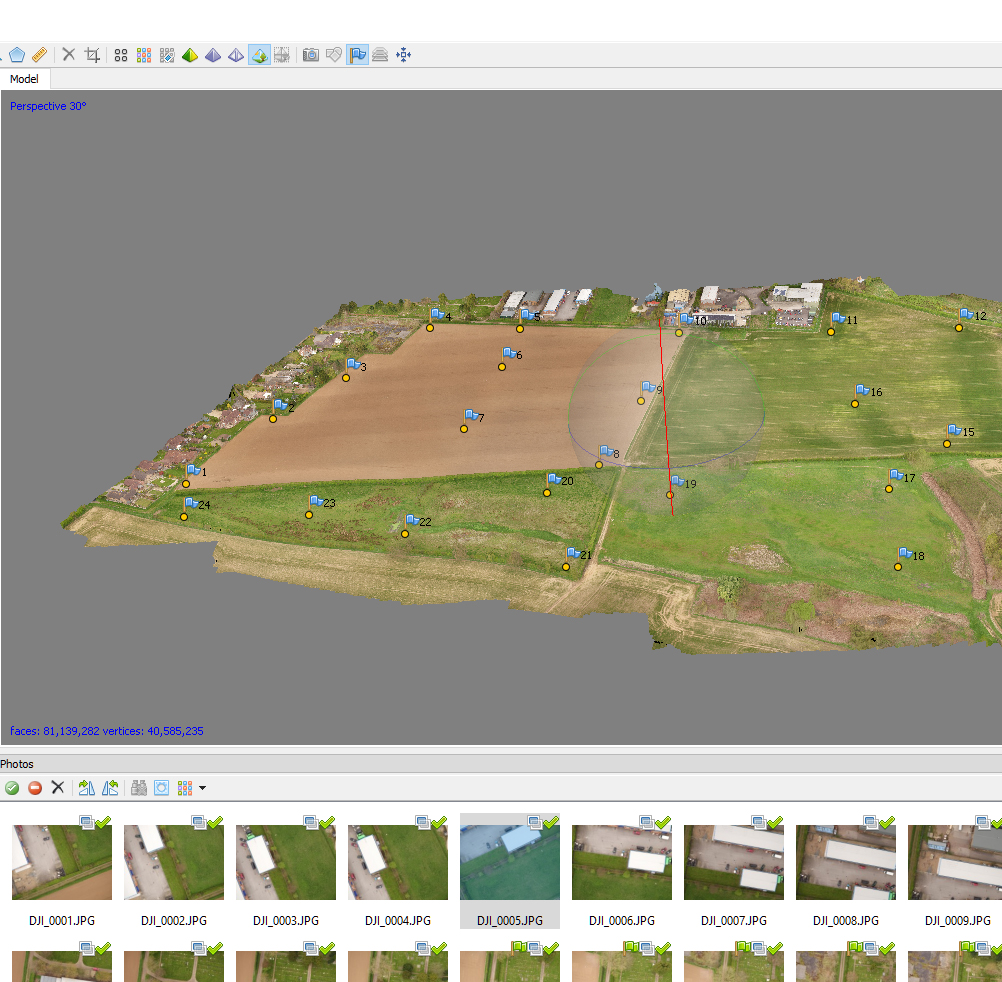Click Remove Cameras X in Photos toolbar

pyautogui.click(x=58, y=787)
